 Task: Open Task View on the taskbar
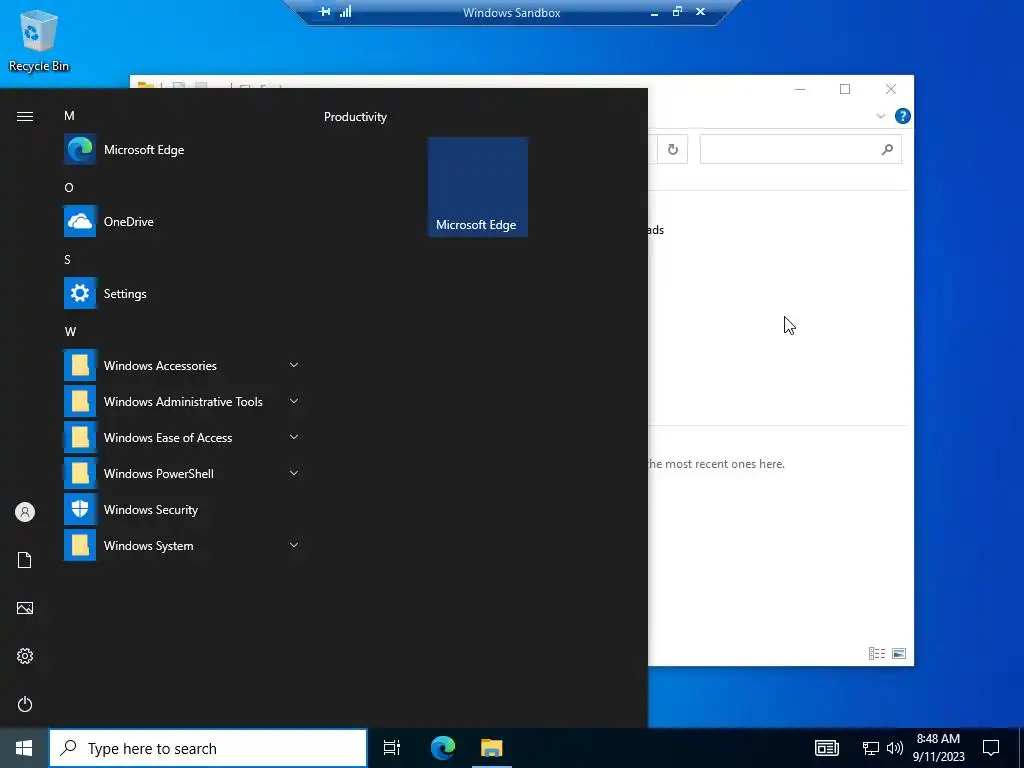point(392,748)
